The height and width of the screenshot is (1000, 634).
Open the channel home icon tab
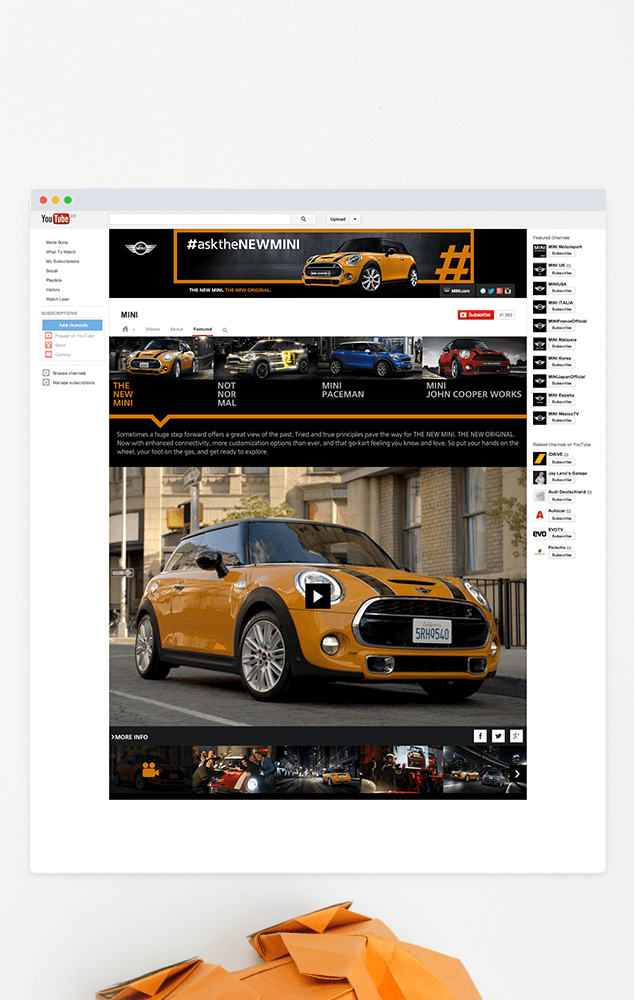click(x=125, y=329)
